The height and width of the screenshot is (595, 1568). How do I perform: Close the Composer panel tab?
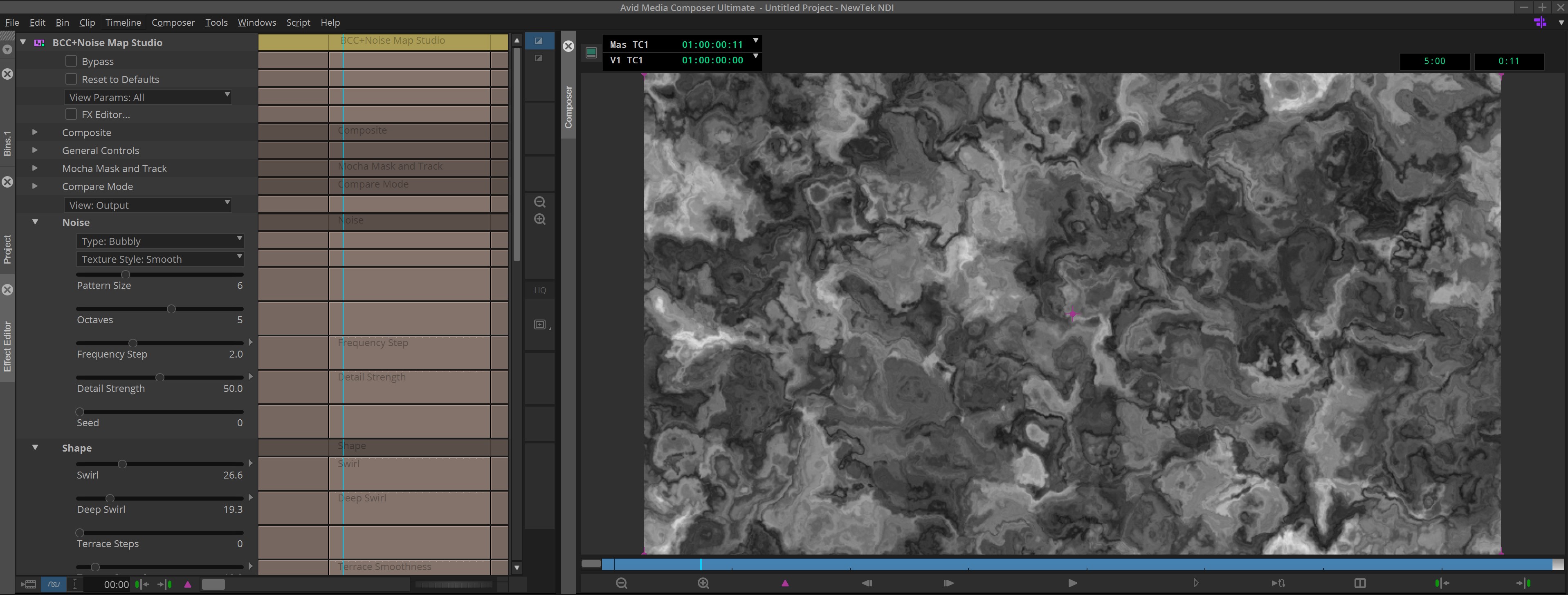pos(568,46)
